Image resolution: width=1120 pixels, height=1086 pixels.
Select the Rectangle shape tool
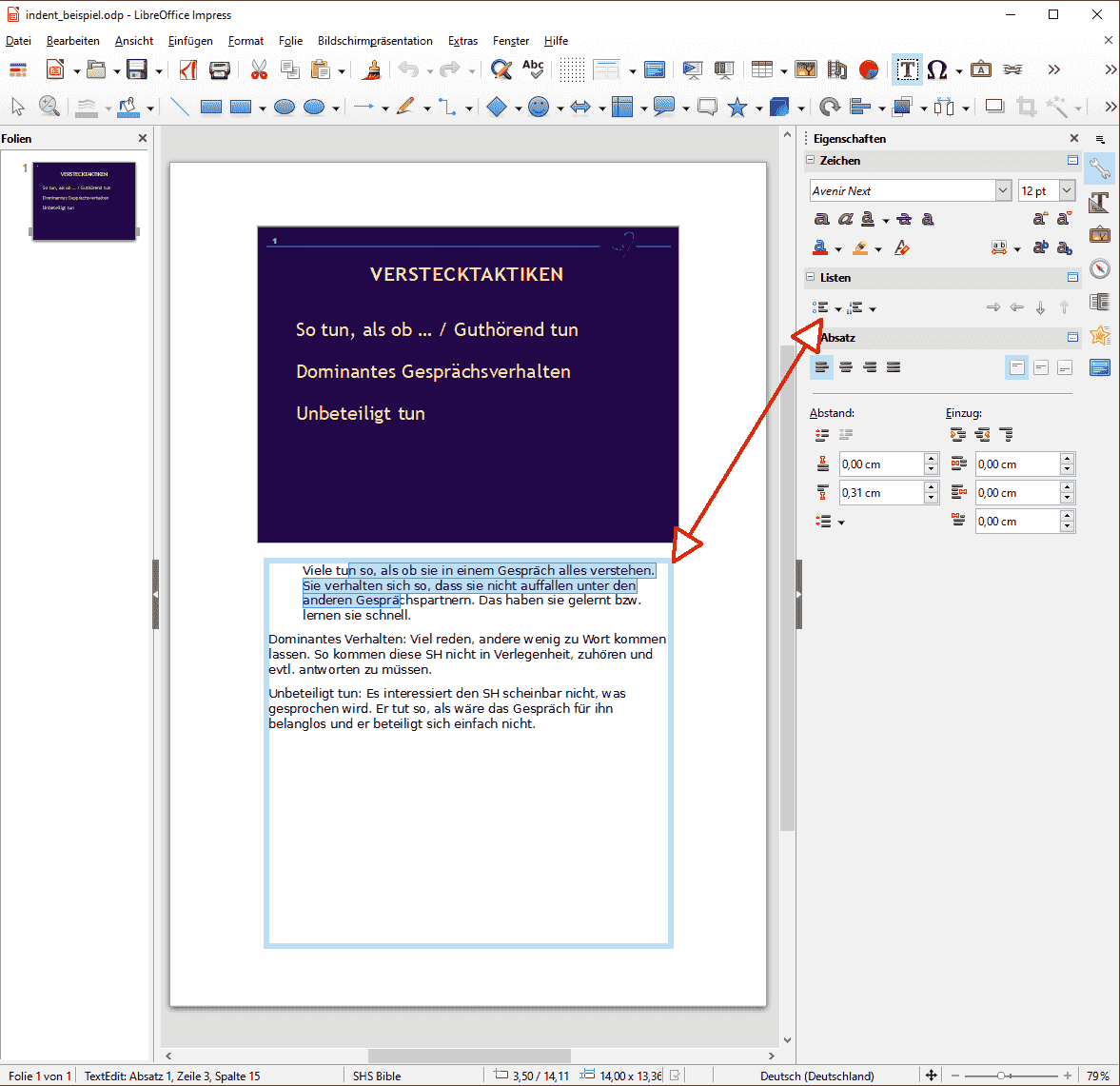click(x=210, y=108)
